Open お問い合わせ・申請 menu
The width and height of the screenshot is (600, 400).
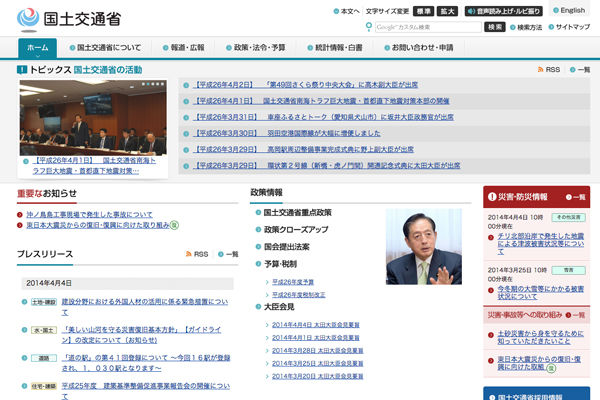click(419, 48)
